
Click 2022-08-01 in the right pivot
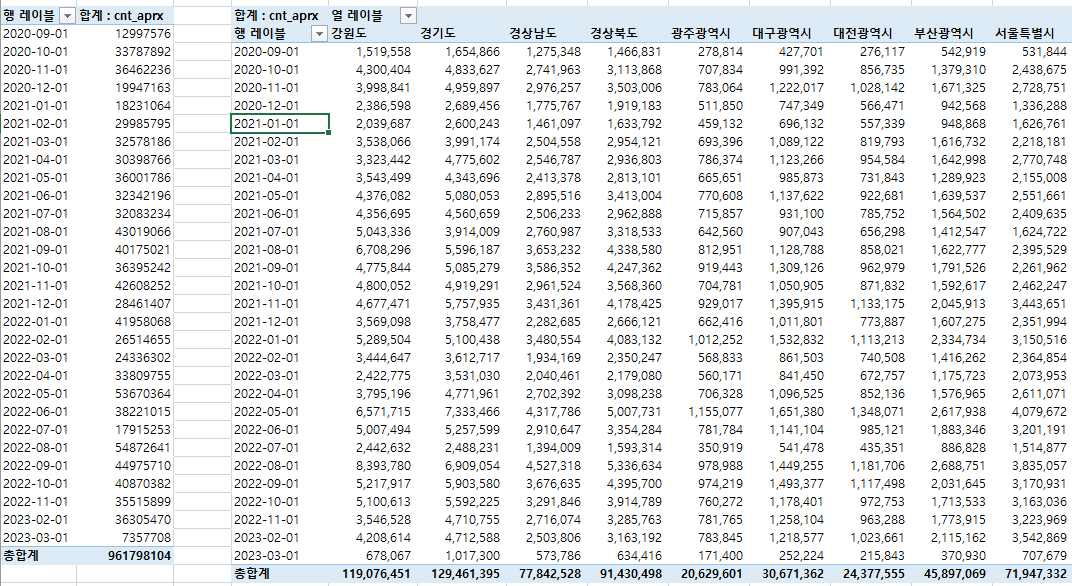coord(267,466)
